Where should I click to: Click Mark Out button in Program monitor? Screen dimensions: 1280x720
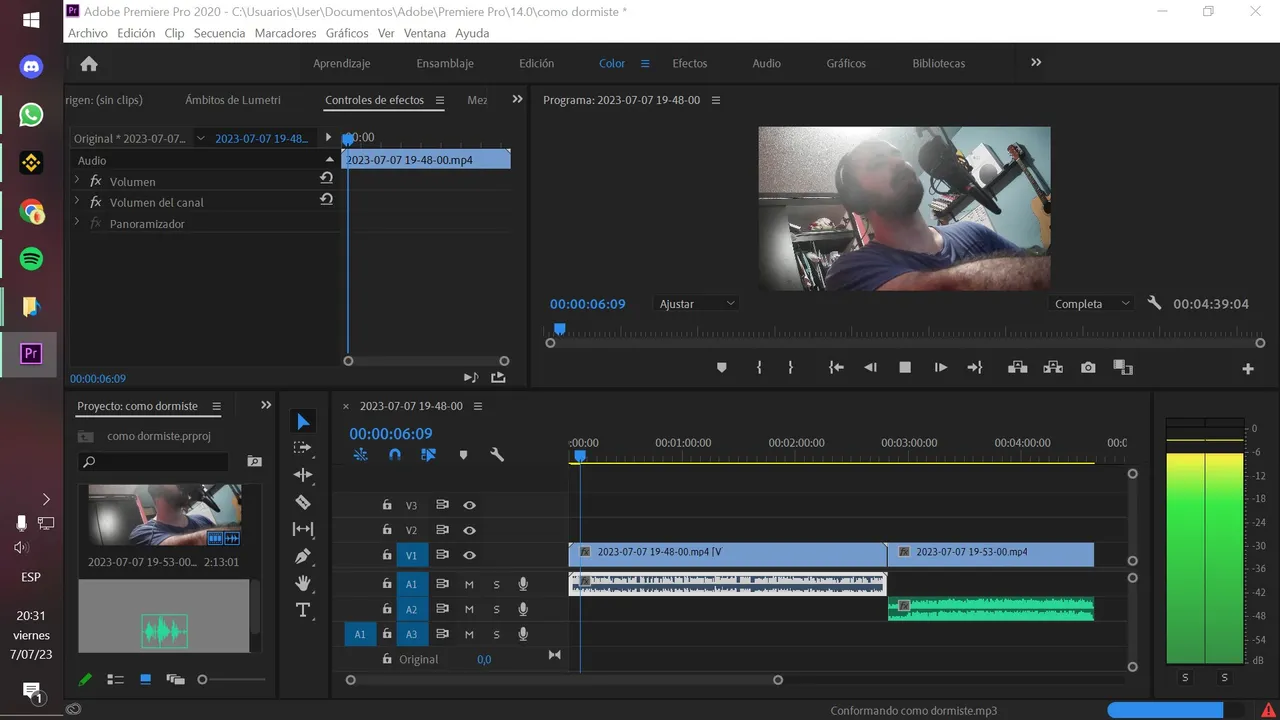point(790,368)
